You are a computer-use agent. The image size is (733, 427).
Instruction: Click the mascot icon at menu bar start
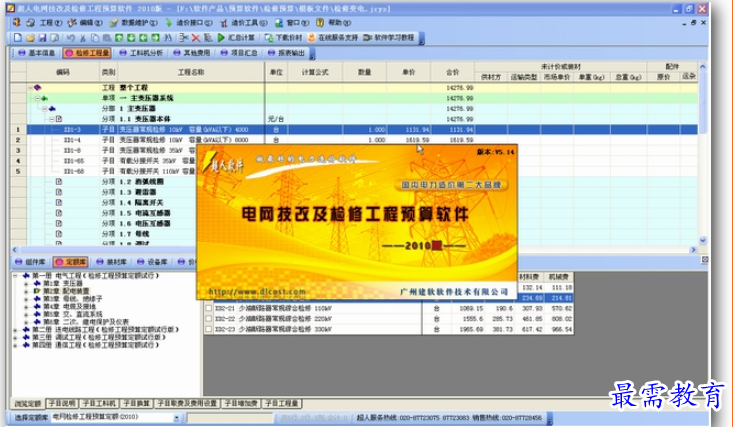point(17,22)
